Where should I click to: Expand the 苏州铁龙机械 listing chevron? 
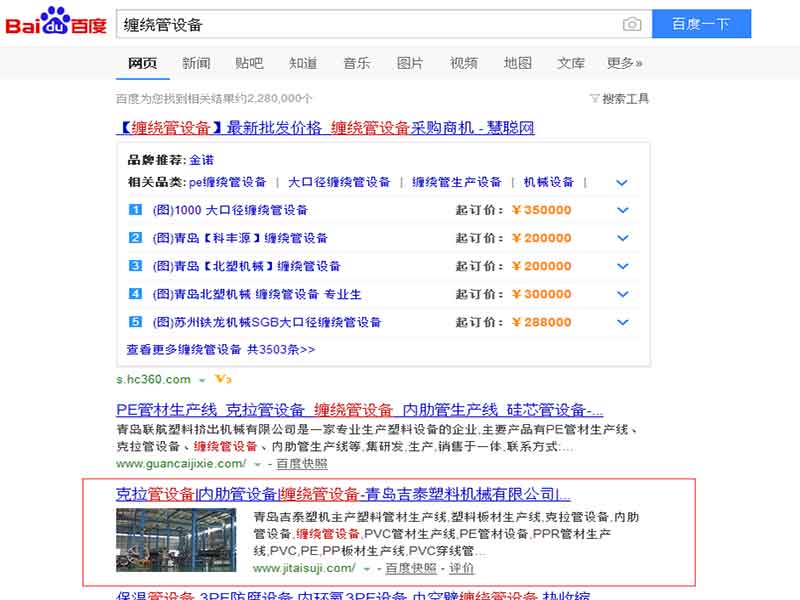(x=622, y=322)
